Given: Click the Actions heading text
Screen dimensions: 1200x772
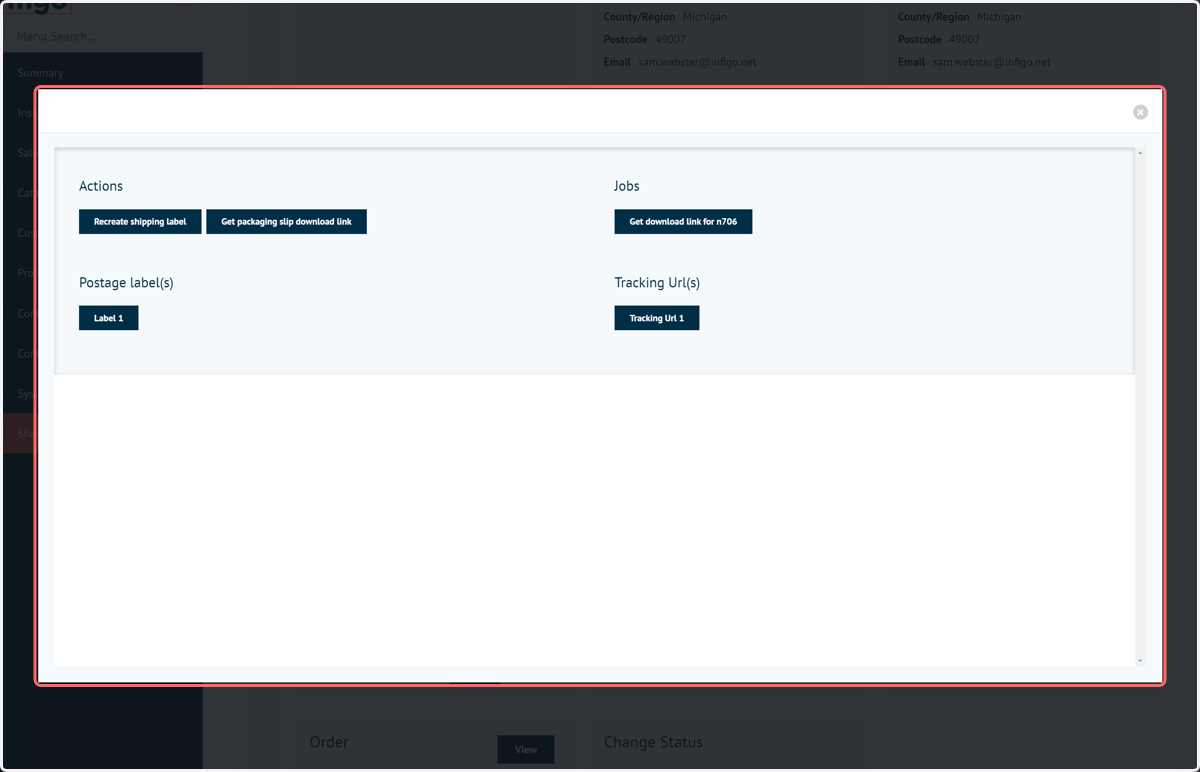Looking at the screenshot, I should [101, 186].
